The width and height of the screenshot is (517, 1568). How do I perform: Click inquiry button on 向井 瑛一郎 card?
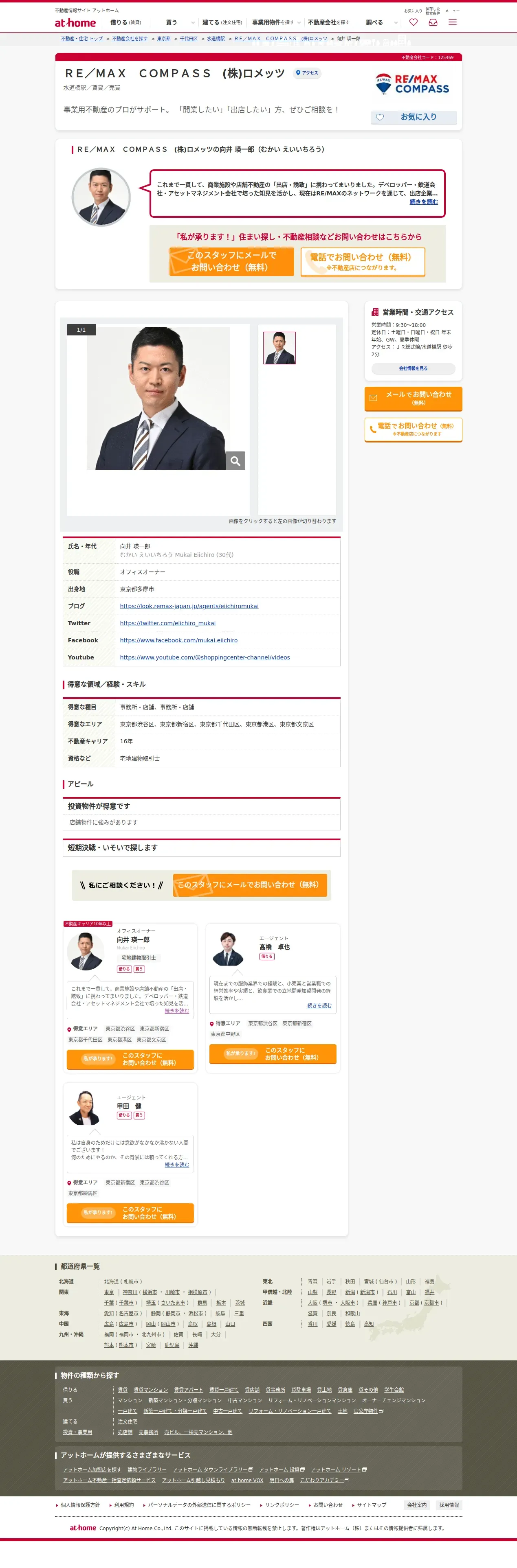(130, 1059)
